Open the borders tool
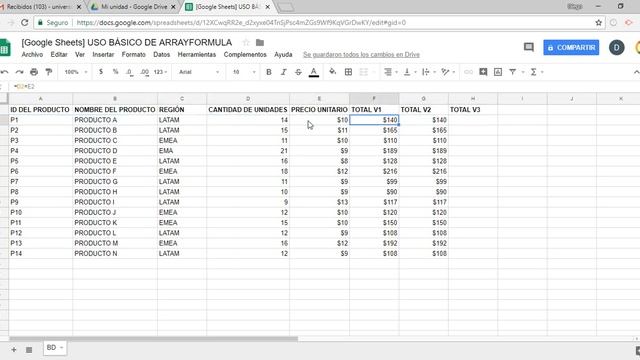Viewport: 640px width, 360px height. click(x=348, y=72)
